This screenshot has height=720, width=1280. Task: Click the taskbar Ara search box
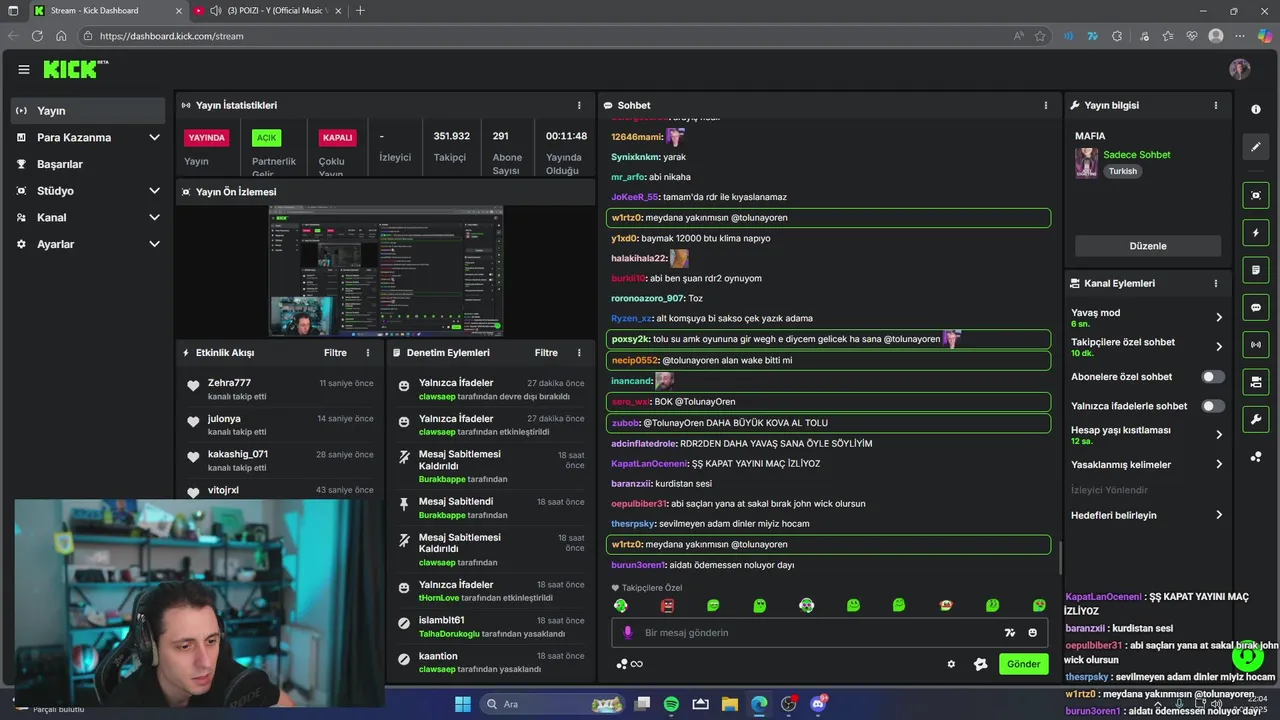tap(552, 704)
